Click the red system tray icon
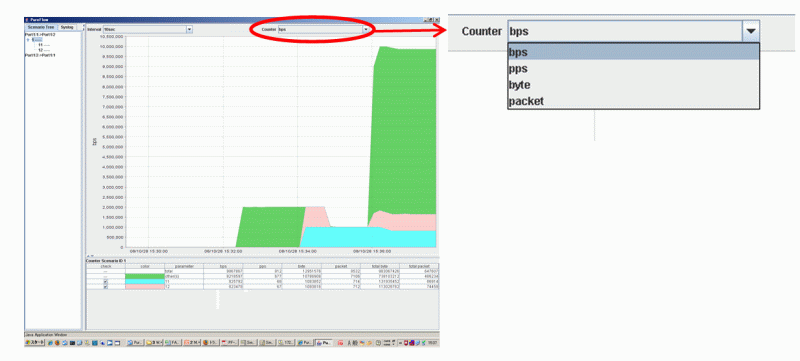This screenshot has height=361, width=800. [x=406, y=343]
